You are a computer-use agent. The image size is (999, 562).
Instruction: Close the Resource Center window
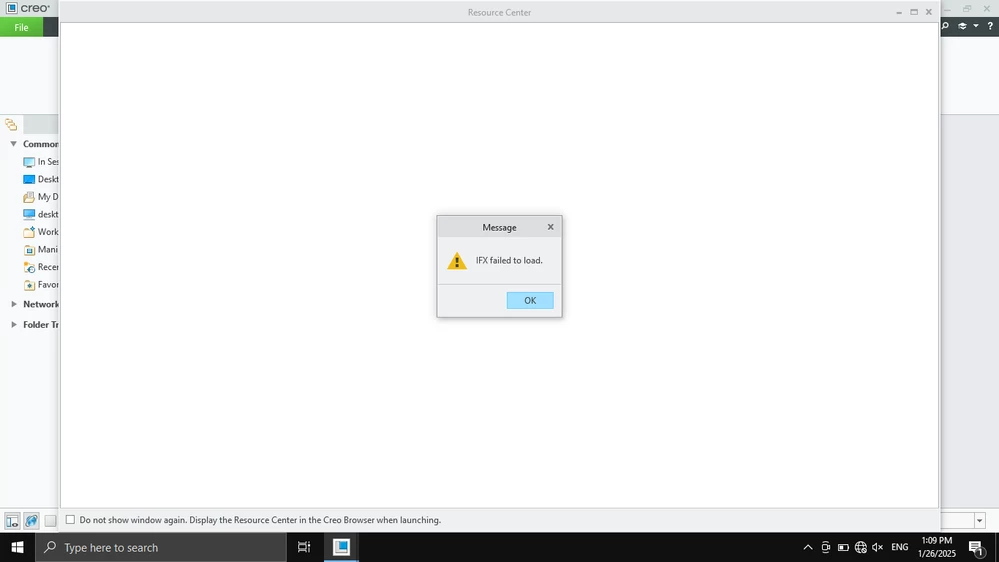point(929,12)
